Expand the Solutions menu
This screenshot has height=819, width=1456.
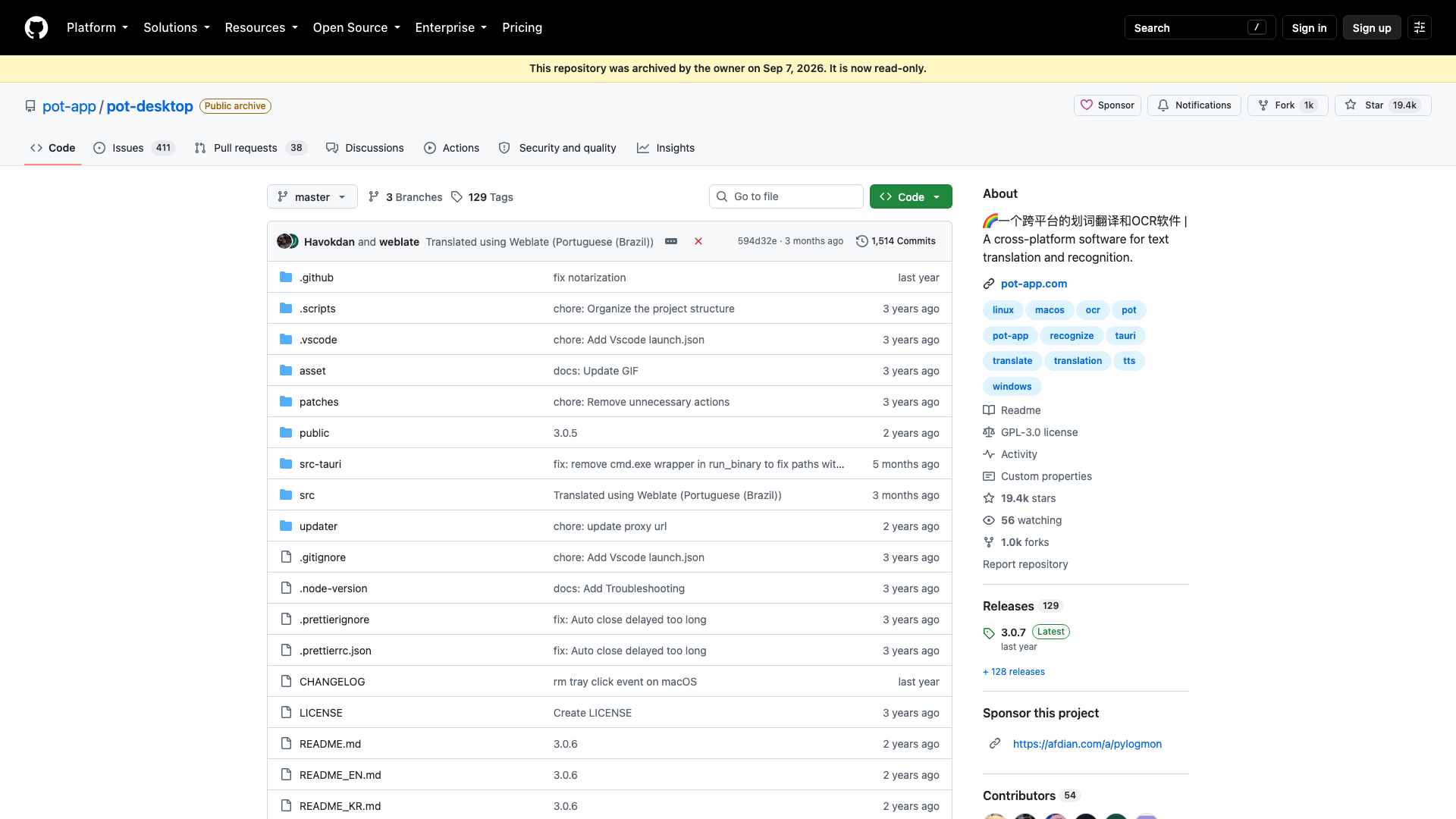(177, 27)
